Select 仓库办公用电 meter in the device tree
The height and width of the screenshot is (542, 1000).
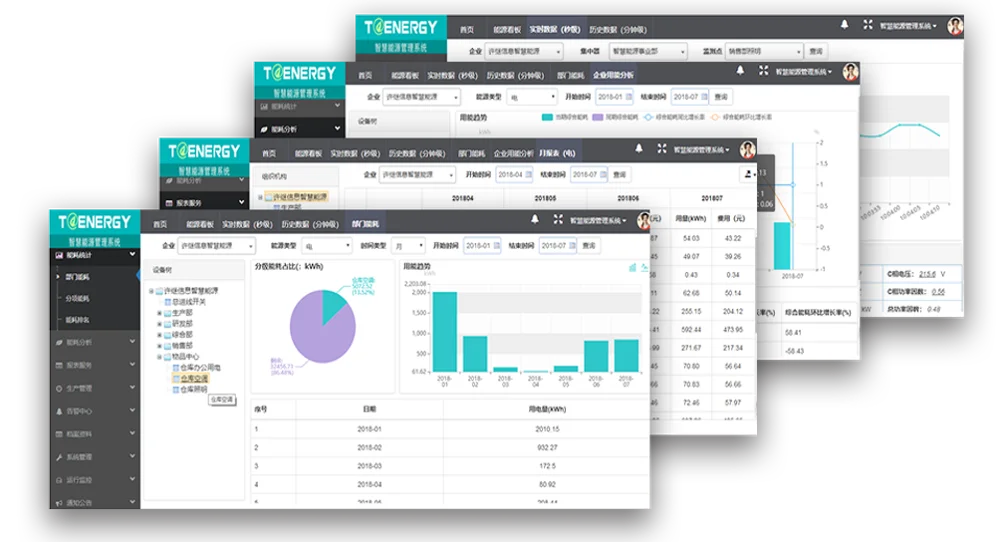[x=200, y=367]
